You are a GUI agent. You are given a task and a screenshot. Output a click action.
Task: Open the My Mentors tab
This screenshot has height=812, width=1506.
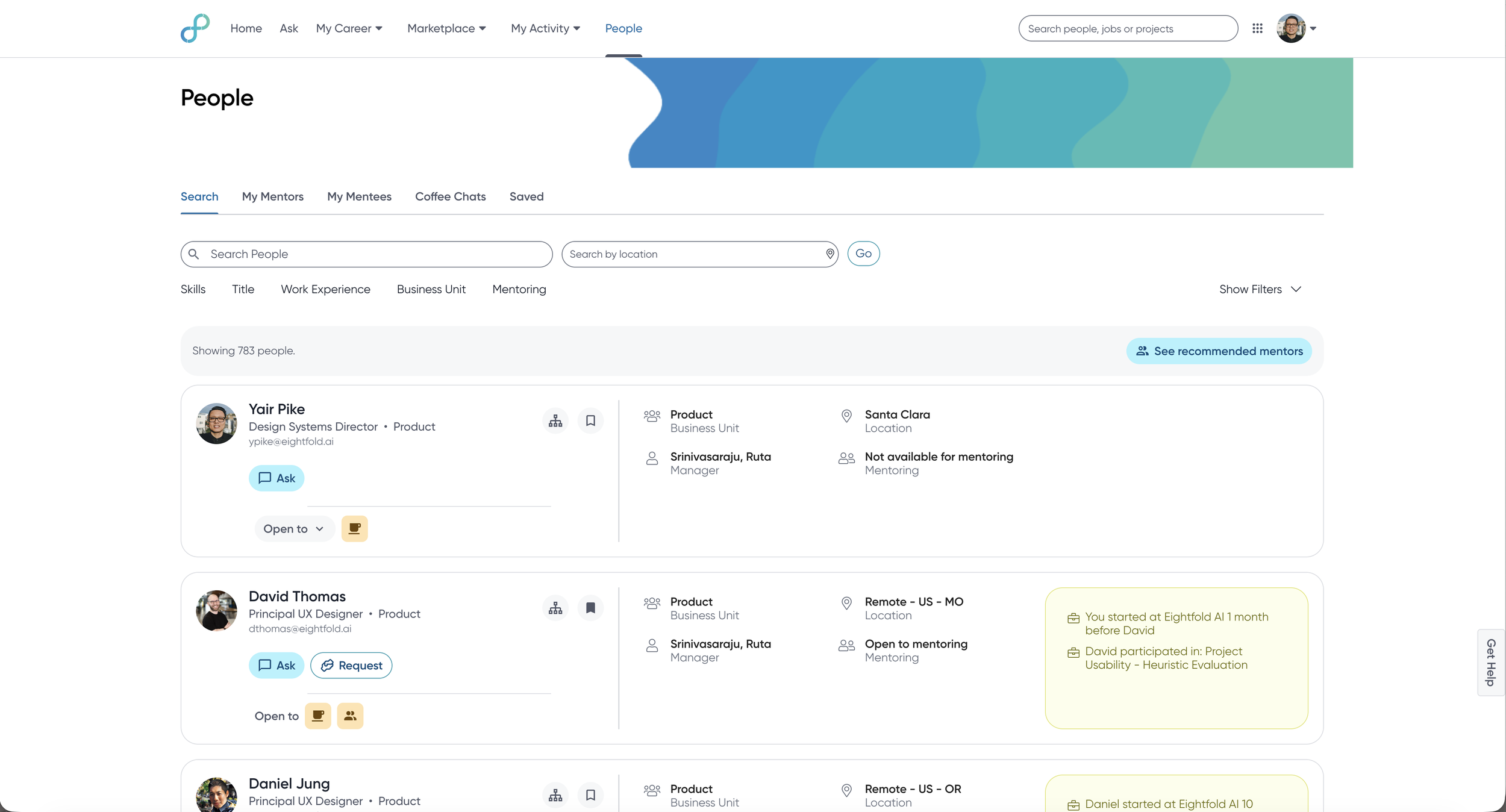click(272, 196)
